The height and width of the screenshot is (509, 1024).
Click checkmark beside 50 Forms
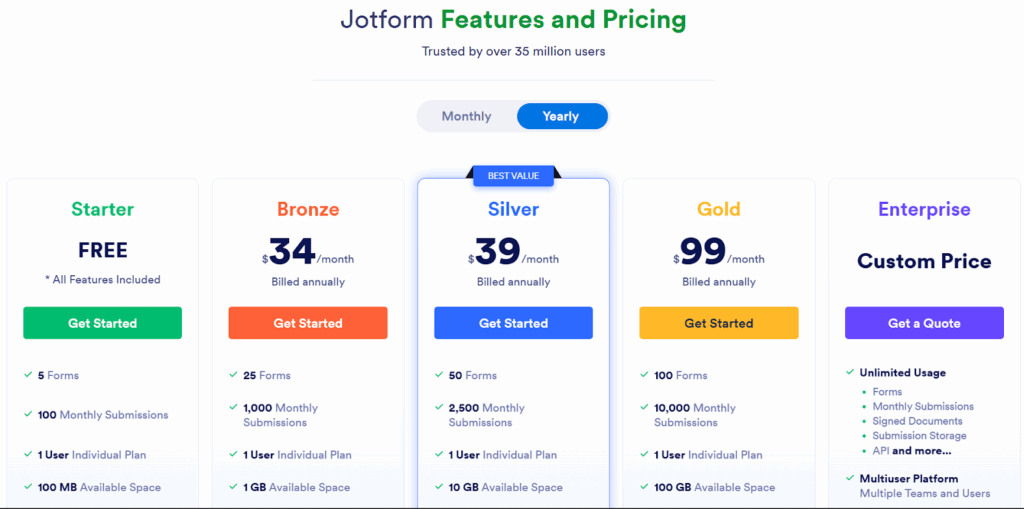[x=439, y=375]
